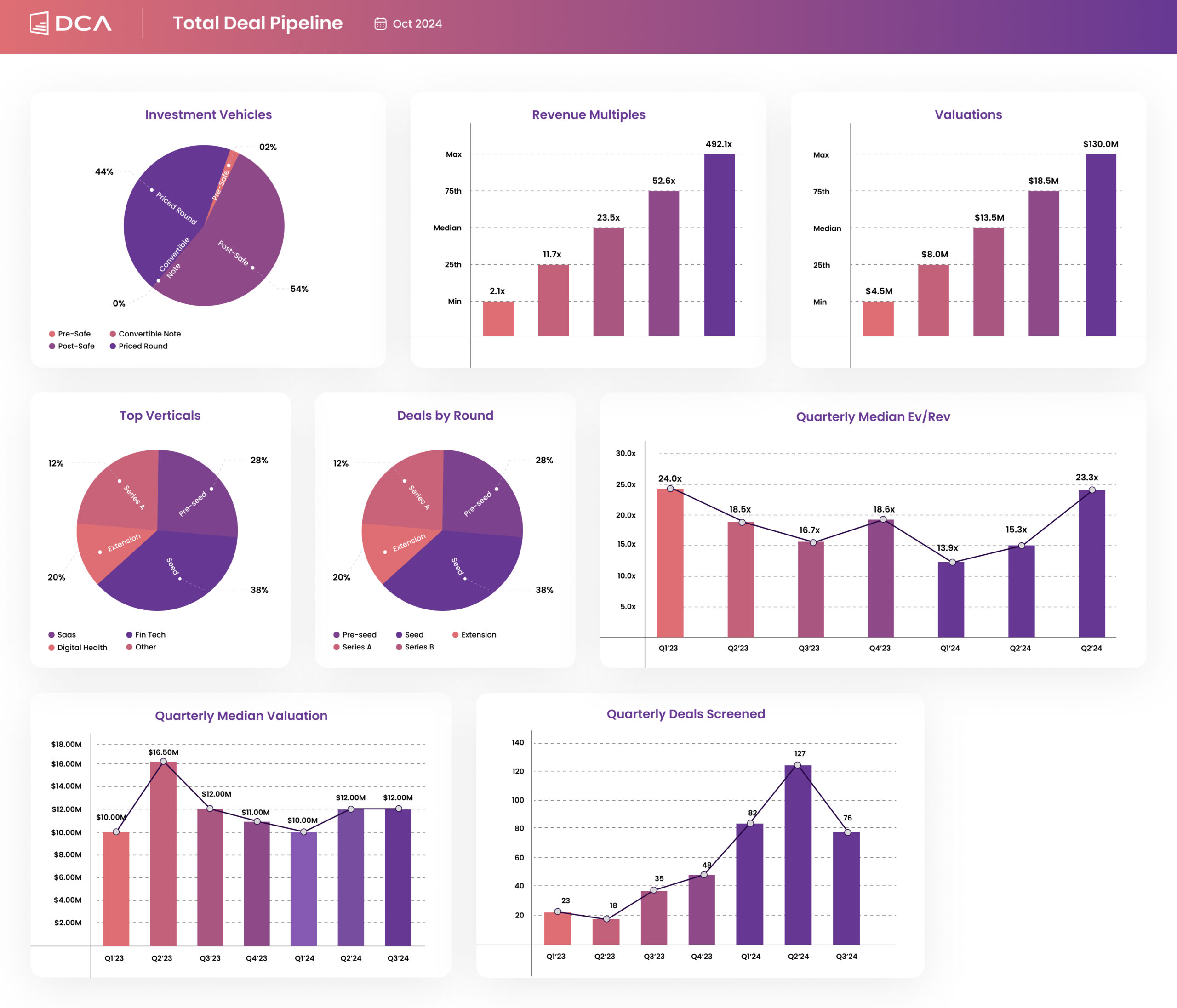Click the 11.7x bar value label
The height and width of the screenshot is (1008, 1177).
point(552,255)
